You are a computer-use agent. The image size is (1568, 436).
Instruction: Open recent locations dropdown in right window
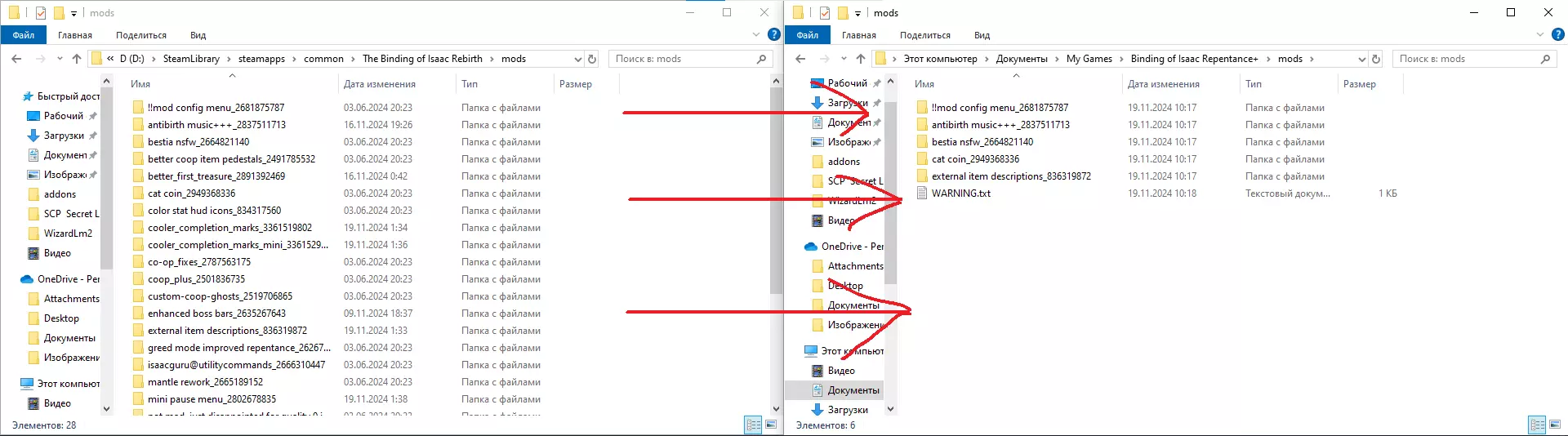(844, 59)
